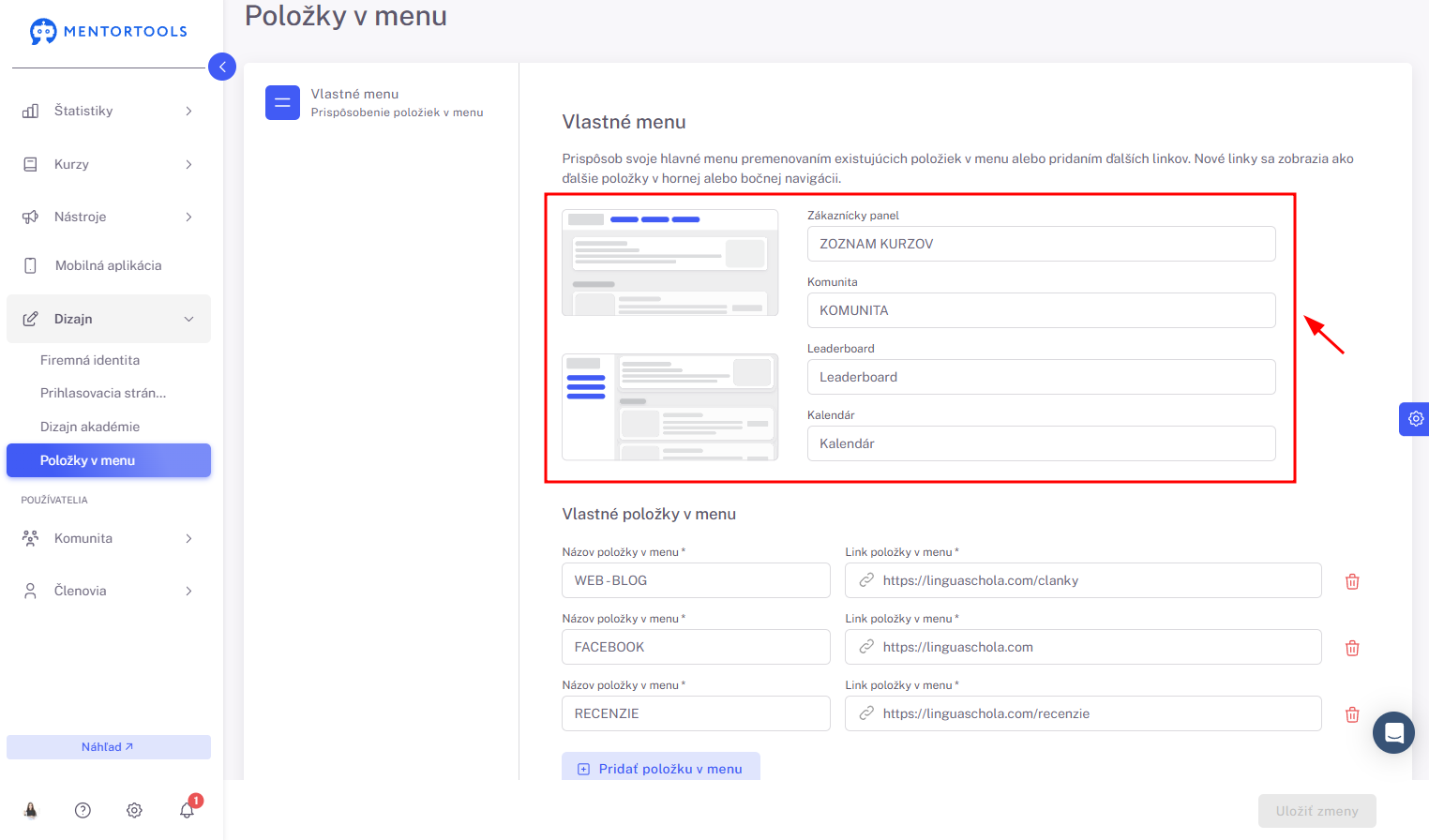The height and width of the screenshot is (840, 1429).
Task: Click the Leaderboard name input field
Action: click(x=1041, y=377)
